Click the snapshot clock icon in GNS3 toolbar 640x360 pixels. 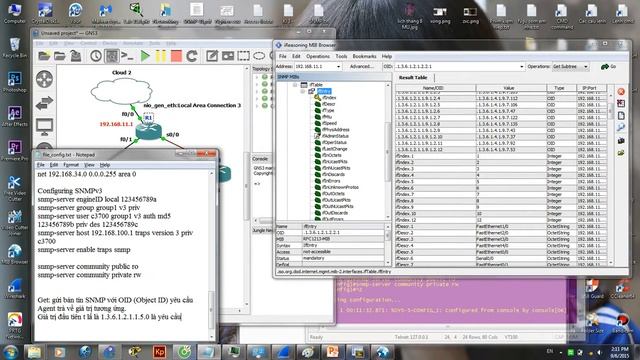point(96,56)
